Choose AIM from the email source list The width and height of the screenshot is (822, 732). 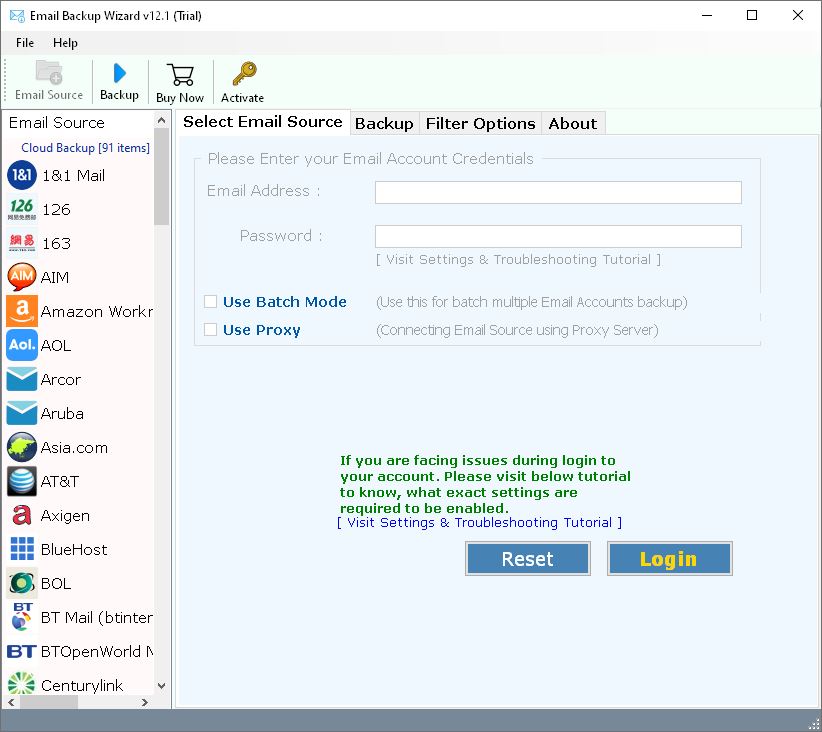pyautogui.click(x=55, y=277)
